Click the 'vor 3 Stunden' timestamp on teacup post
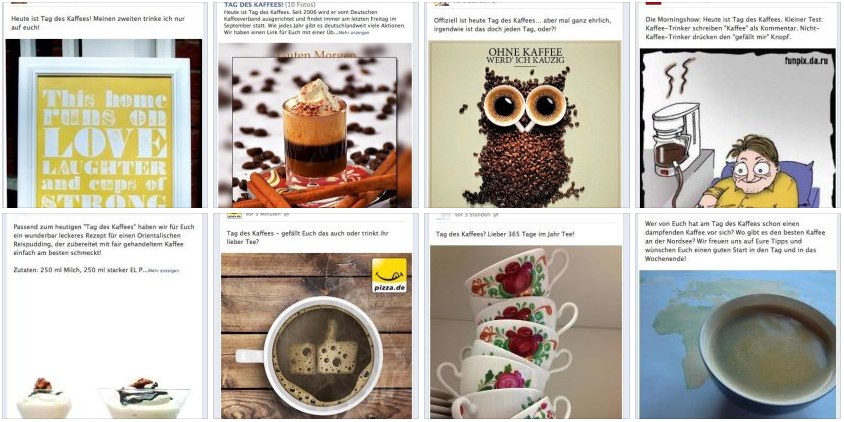Image resolution: width=844 pixels, height=422 pixels. 473,215
